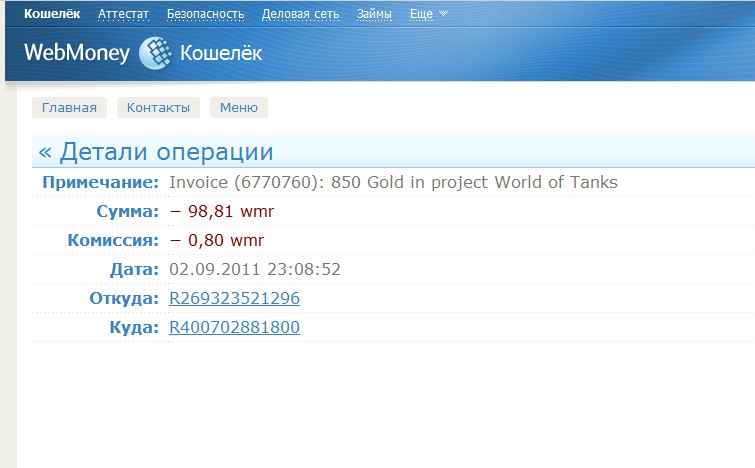Go back via « Детали операции heading
Image resolution: width=755 pixels, height=468 pixels.
(156, 152)
